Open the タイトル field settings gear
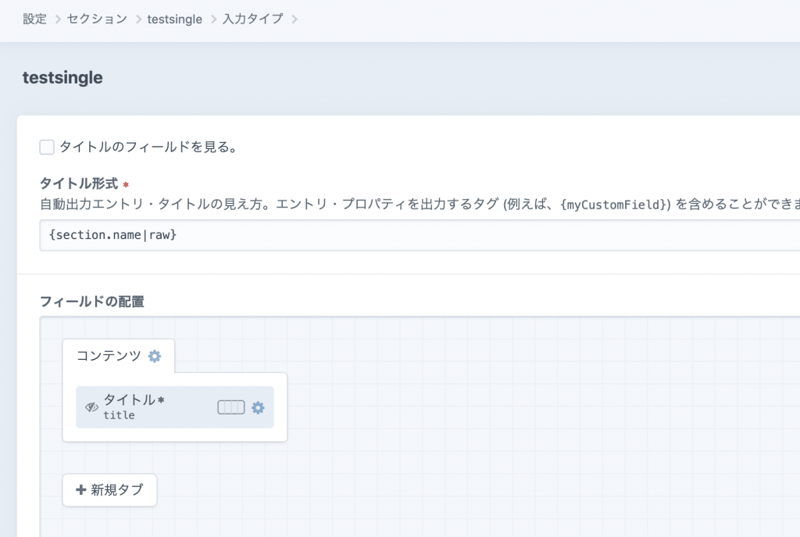Viewport: 800px width, 537px height. [x=258, y=407]
